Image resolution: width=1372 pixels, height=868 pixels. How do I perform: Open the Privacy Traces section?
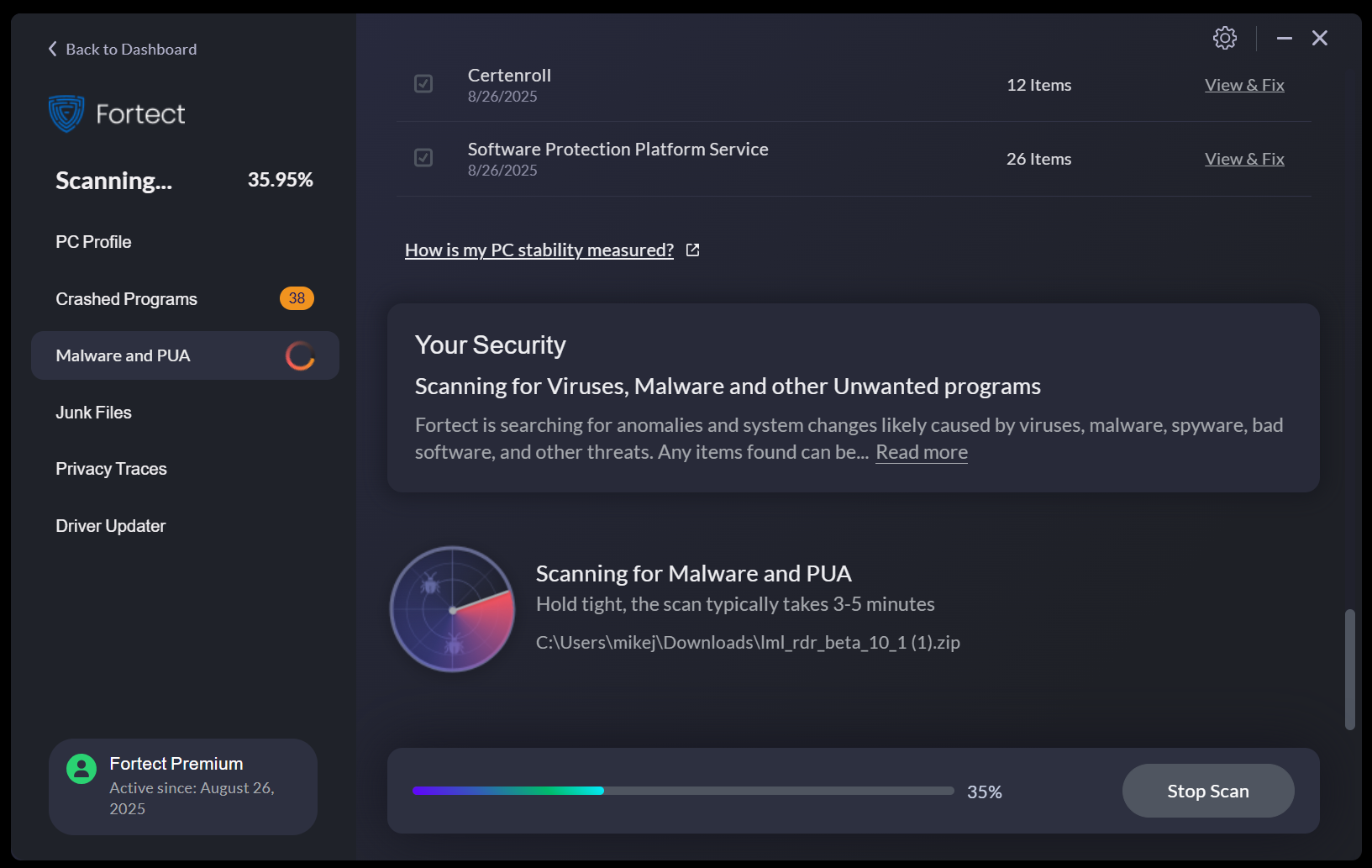[x=111, y=469]
